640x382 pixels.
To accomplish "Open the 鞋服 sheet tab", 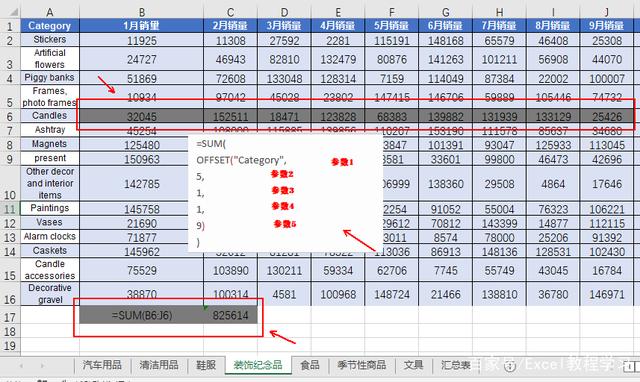I will pyautogui.click(x=206, y=364).
